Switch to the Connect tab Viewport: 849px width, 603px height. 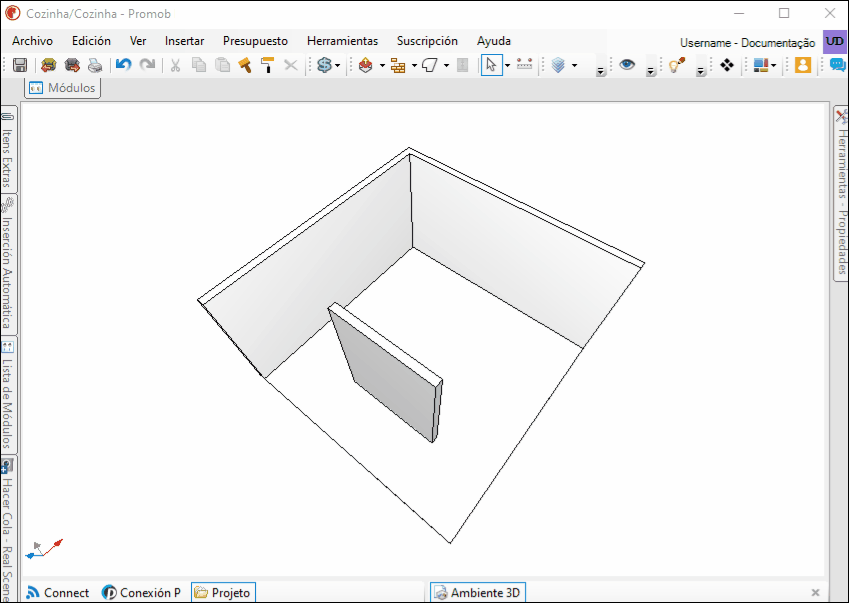tap(58, 593)
